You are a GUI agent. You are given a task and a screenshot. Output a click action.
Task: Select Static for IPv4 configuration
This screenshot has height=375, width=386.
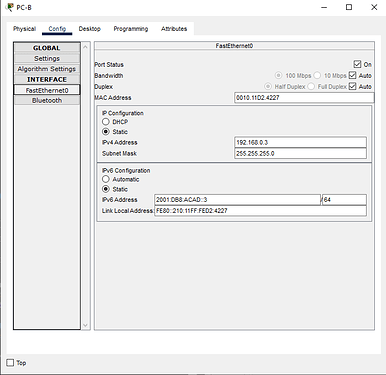tap(106, 132)
